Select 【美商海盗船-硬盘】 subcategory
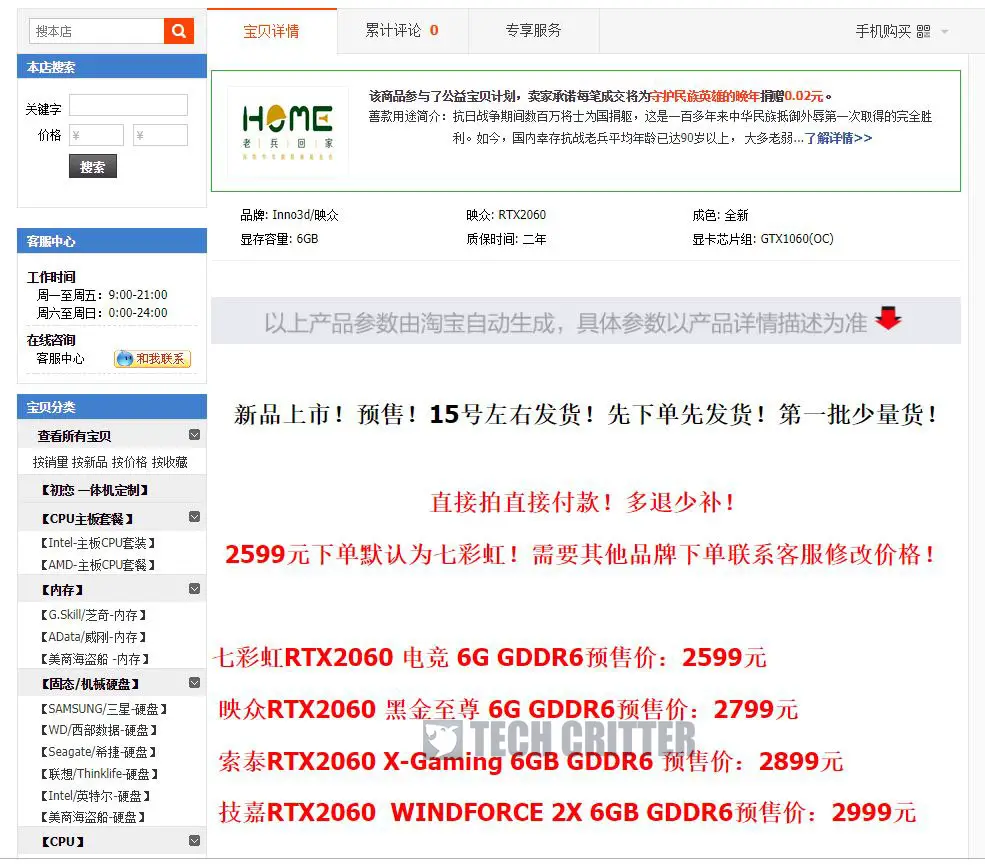Screen dimensions: 985x865 point(92,817)
